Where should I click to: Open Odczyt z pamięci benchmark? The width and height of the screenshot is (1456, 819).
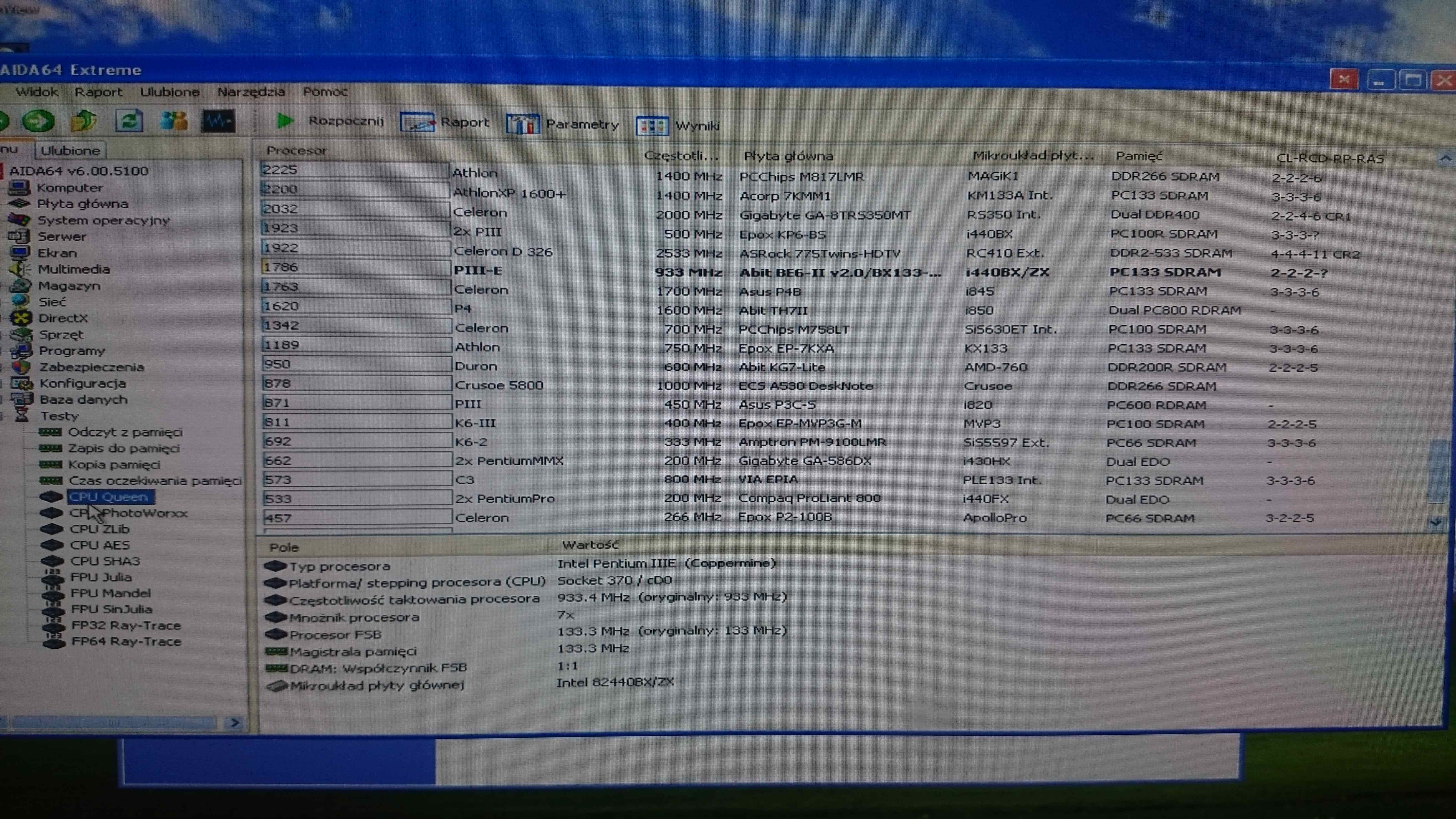[x=125, y=433]
